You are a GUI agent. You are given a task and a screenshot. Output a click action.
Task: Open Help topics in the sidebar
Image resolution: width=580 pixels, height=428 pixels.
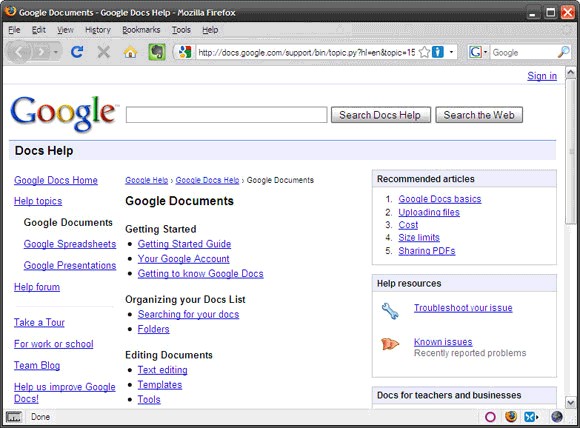[x=38, y=201]
